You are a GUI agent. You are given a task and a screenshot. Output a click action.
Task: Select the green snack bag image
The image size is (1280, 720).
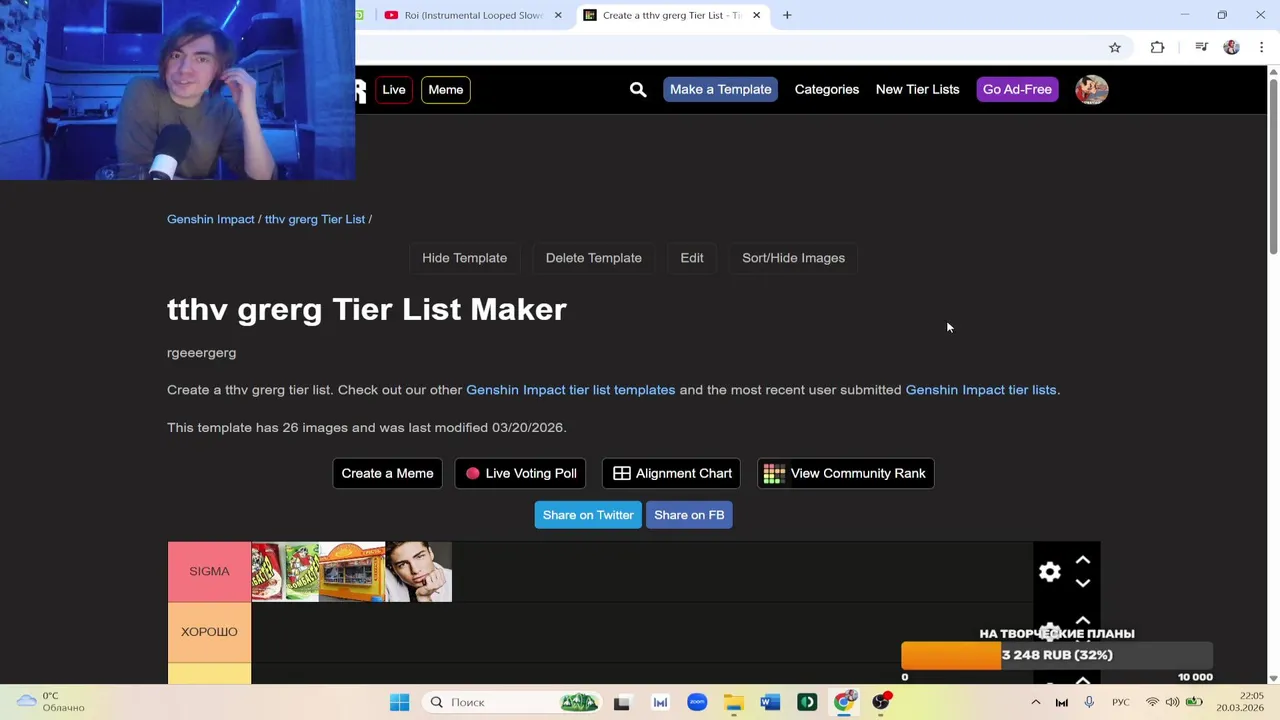point(301,572)
